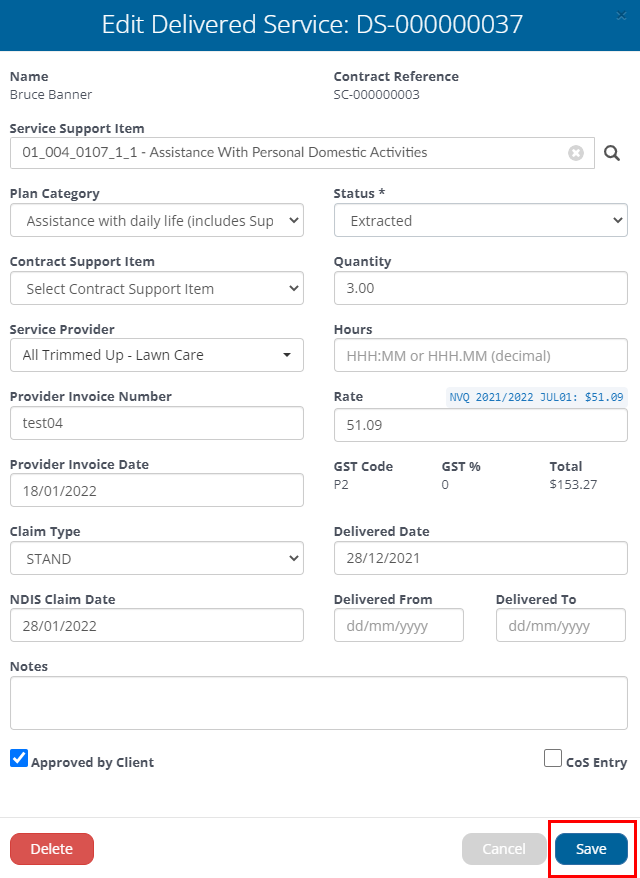Screen dimensions: 640x878
Task: Click the Delivered From date field
Action: tap(399, 625)
